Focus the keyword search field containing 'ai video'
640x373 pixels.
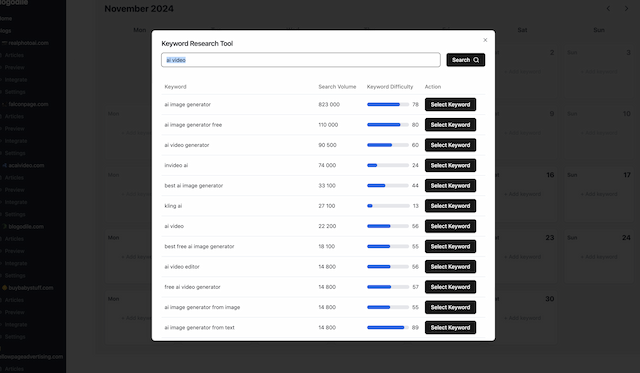click(301, 60)
